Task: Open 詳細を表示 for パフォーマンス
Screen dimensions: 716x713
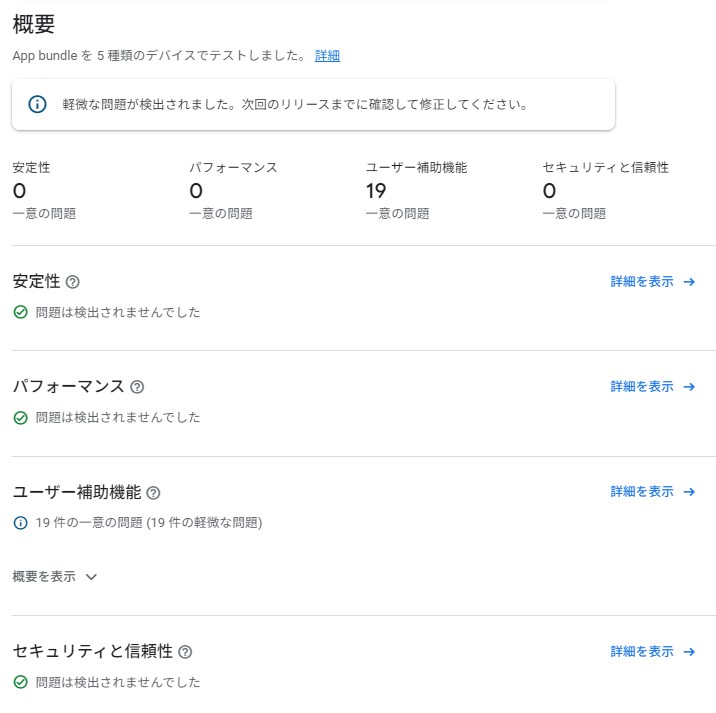Action: pos(642,387)
